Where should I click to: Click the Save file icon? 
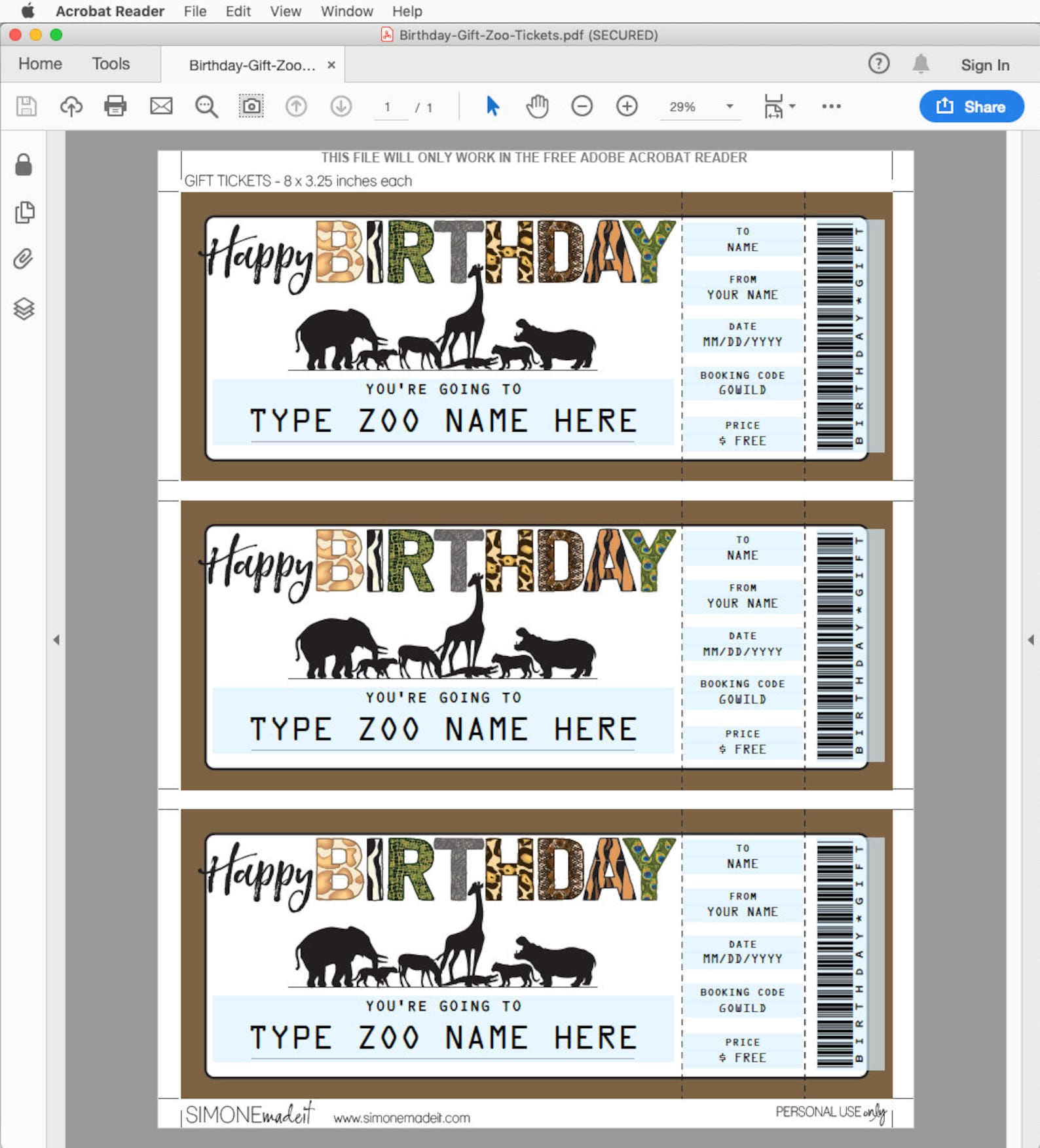pyautogui.click(x=26, y=106)
